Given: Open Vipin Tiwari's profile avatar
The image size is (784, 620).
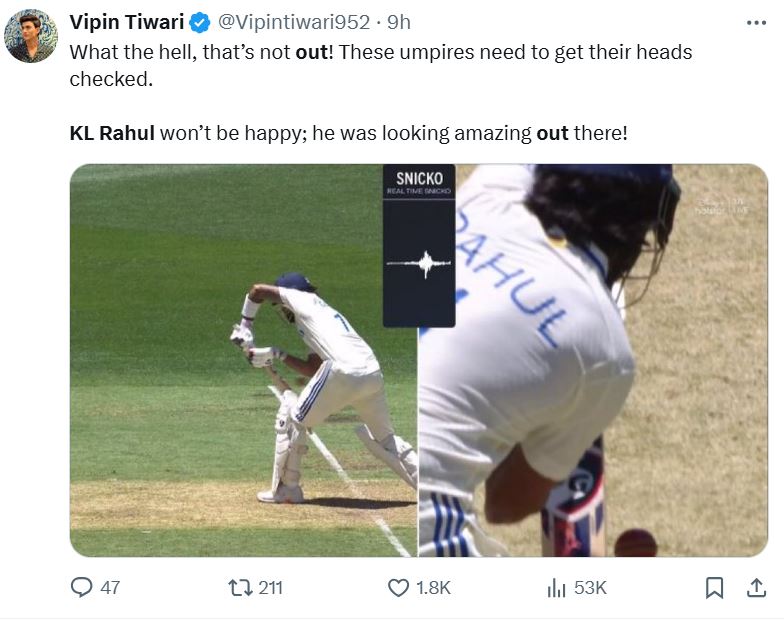Looking at the screenshot, I should pos(31,36).
